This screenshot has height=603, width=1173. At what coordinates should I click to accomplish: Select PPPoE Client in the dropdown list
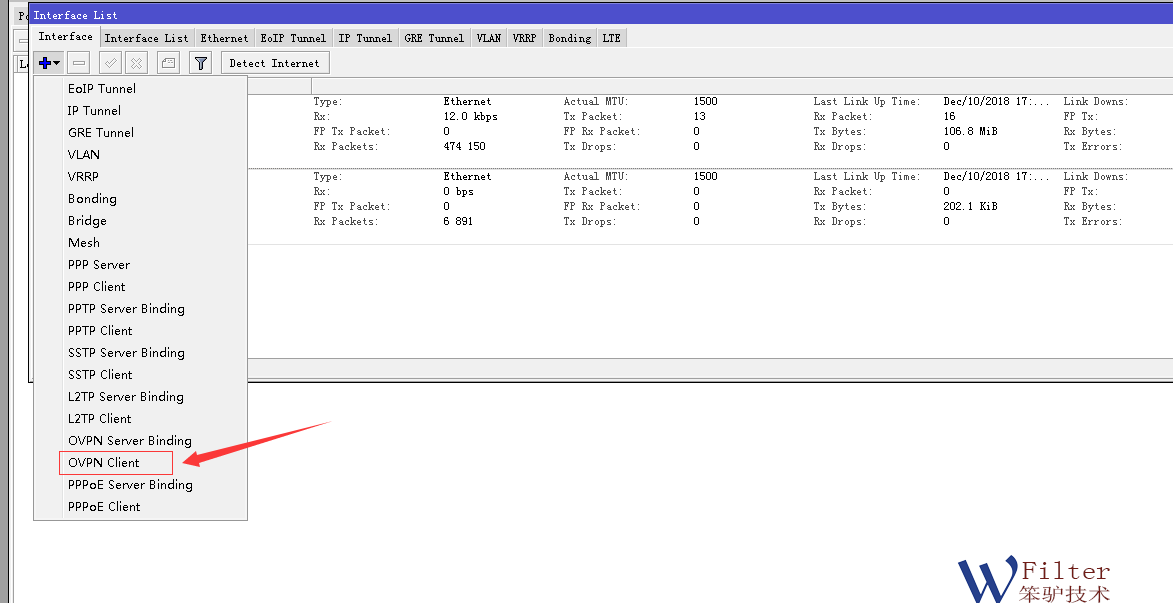click(x=104, y=507)
